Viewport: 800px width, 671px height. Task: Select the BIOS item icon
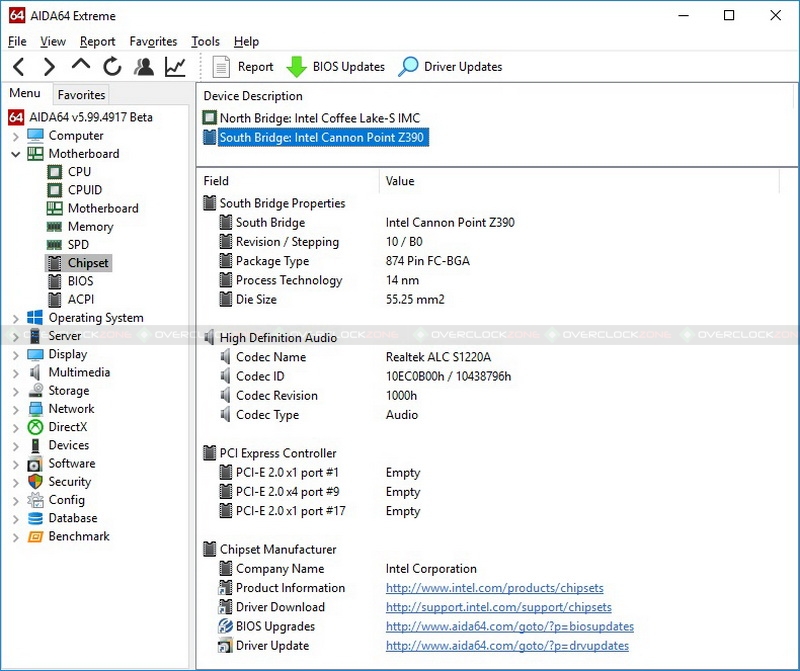[x=55, y=281]
